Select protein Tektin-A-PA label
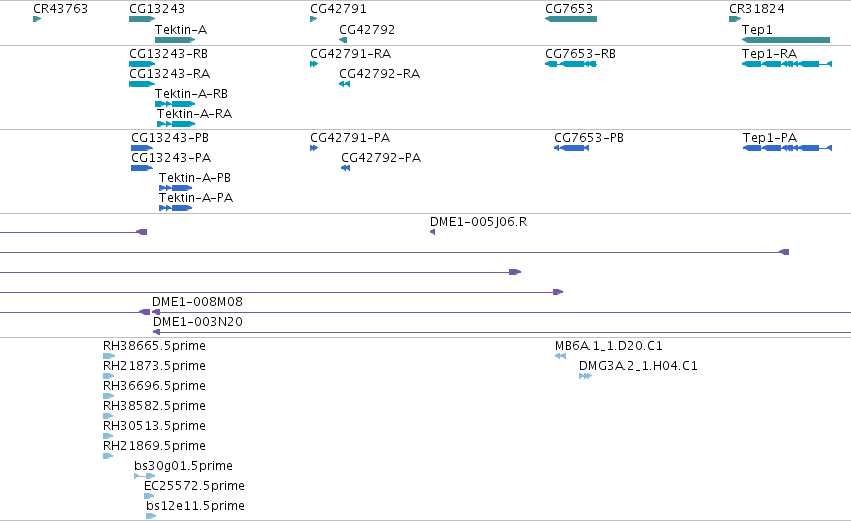The image size is (851, 521). pyautogui.click(x=196, y=198)
